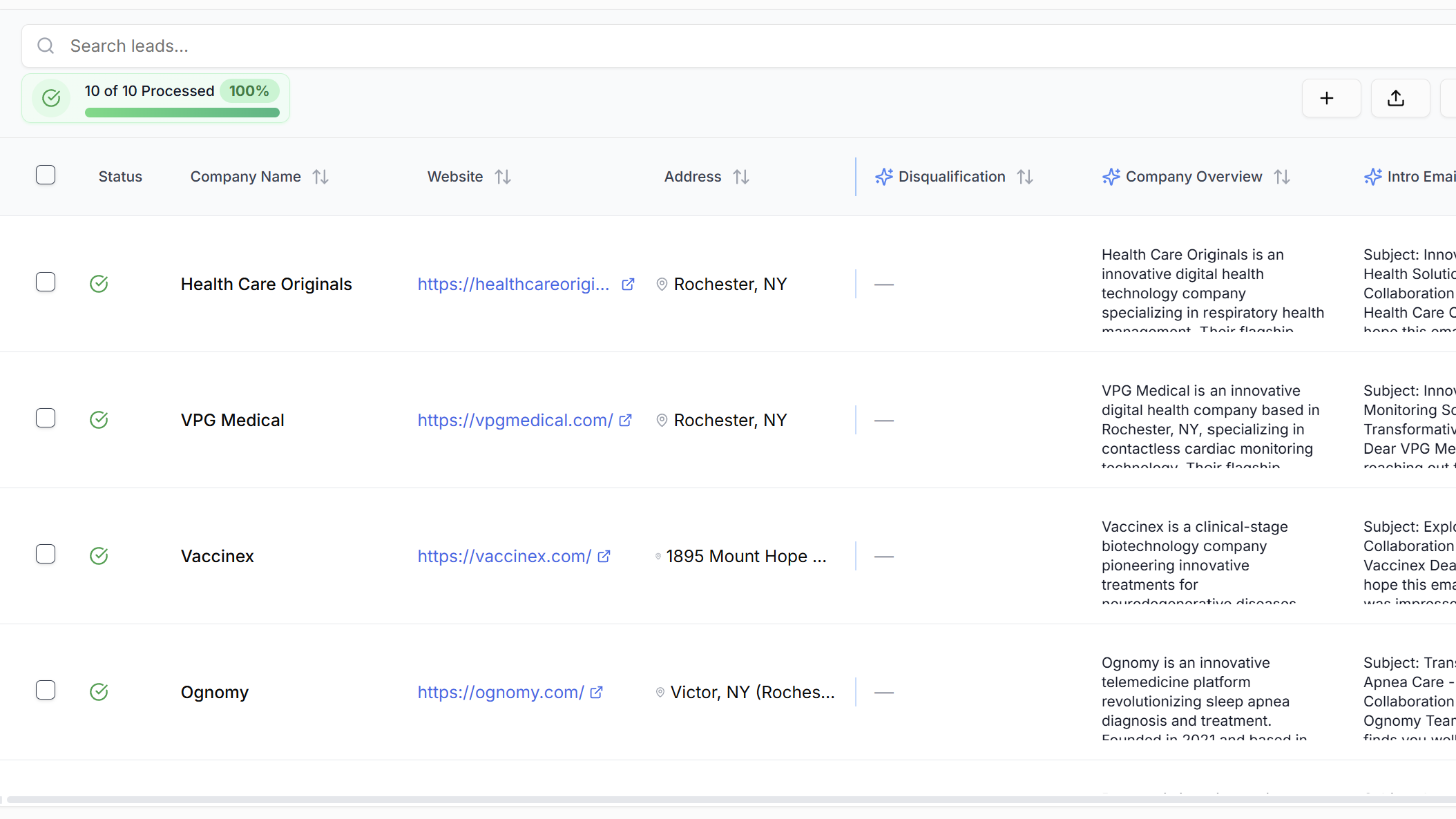Click location pin beside Victor, NY
Screen dimensions: 1456x819
(660, 693)
